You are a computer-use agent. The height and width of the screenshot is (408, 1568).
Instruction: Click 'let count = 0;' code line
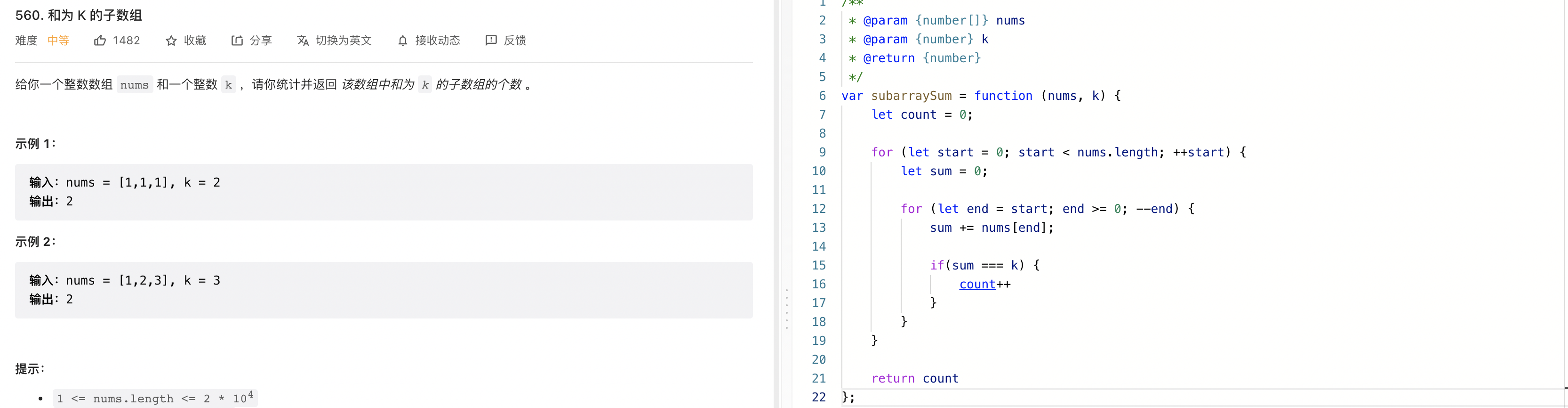click(x=921, y=114)
